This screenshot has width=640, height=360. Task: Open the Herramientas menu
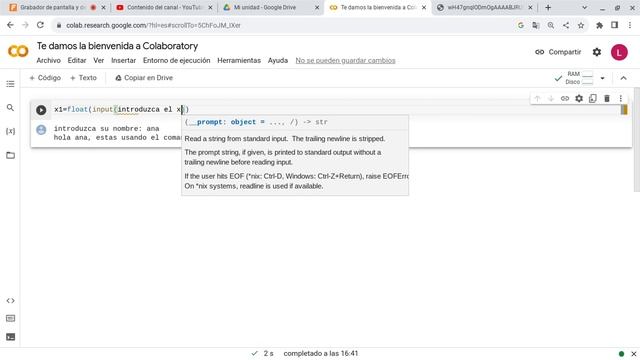click(239, 60)
